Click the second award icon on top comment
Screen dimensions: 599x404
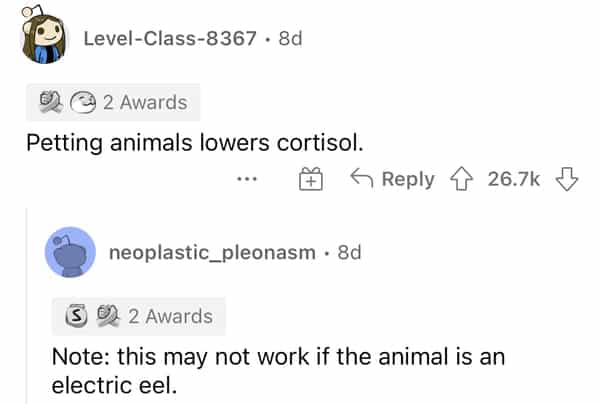pos(83,103)
